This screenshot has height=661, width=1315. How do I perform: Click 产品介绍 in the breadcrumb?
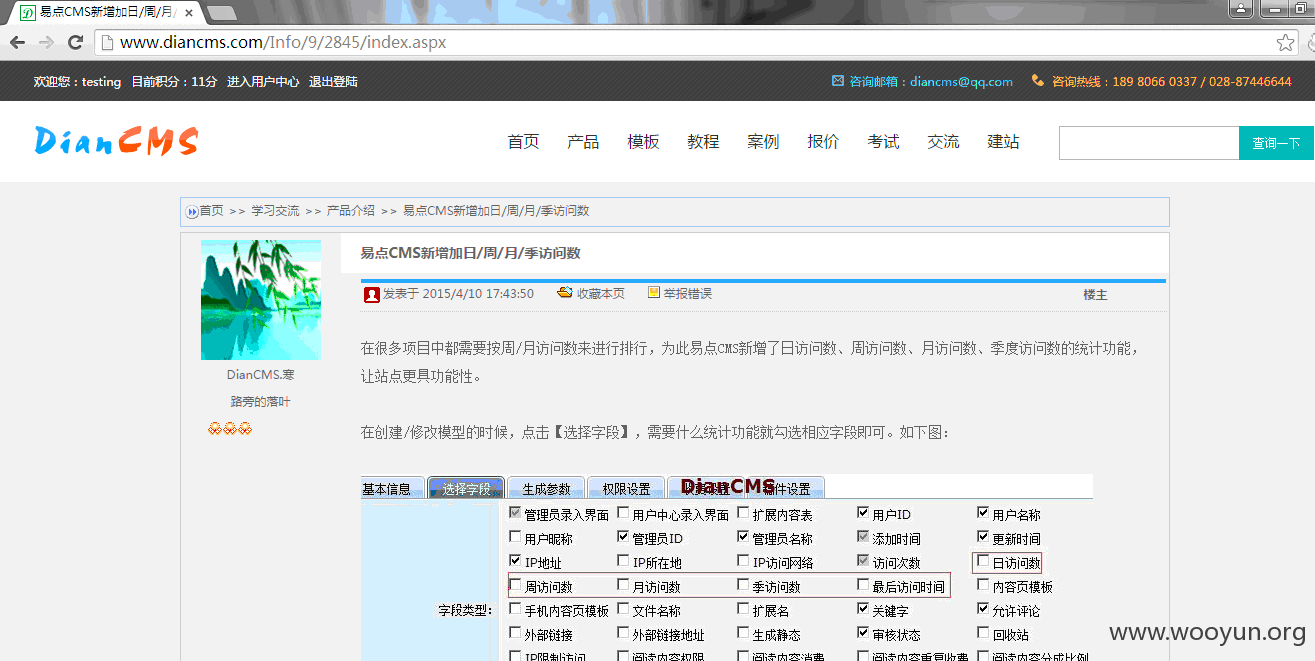point(351,211)
